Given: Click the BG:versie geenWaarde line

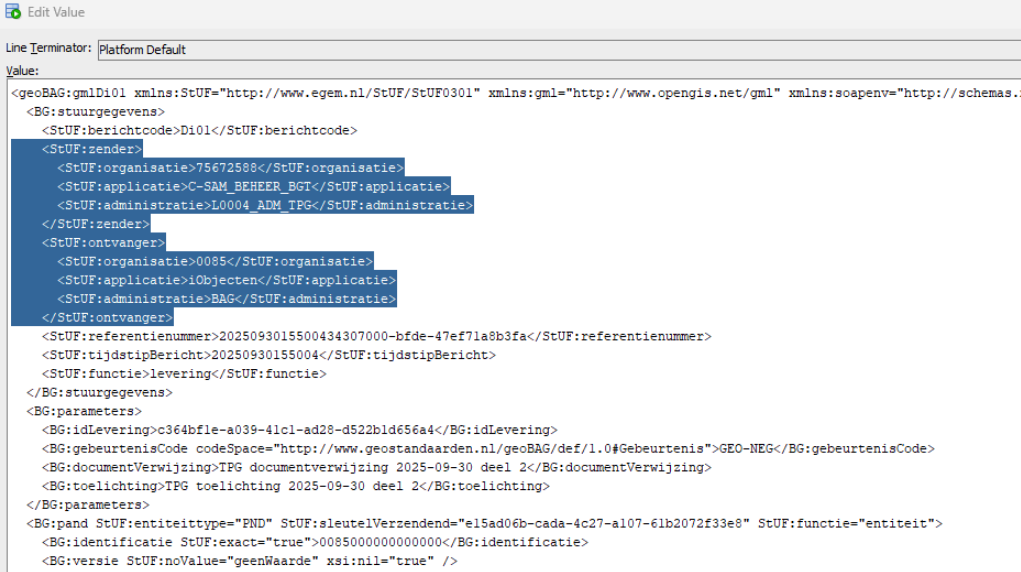Looking at the screenshot, I should [x=249, y=562].
